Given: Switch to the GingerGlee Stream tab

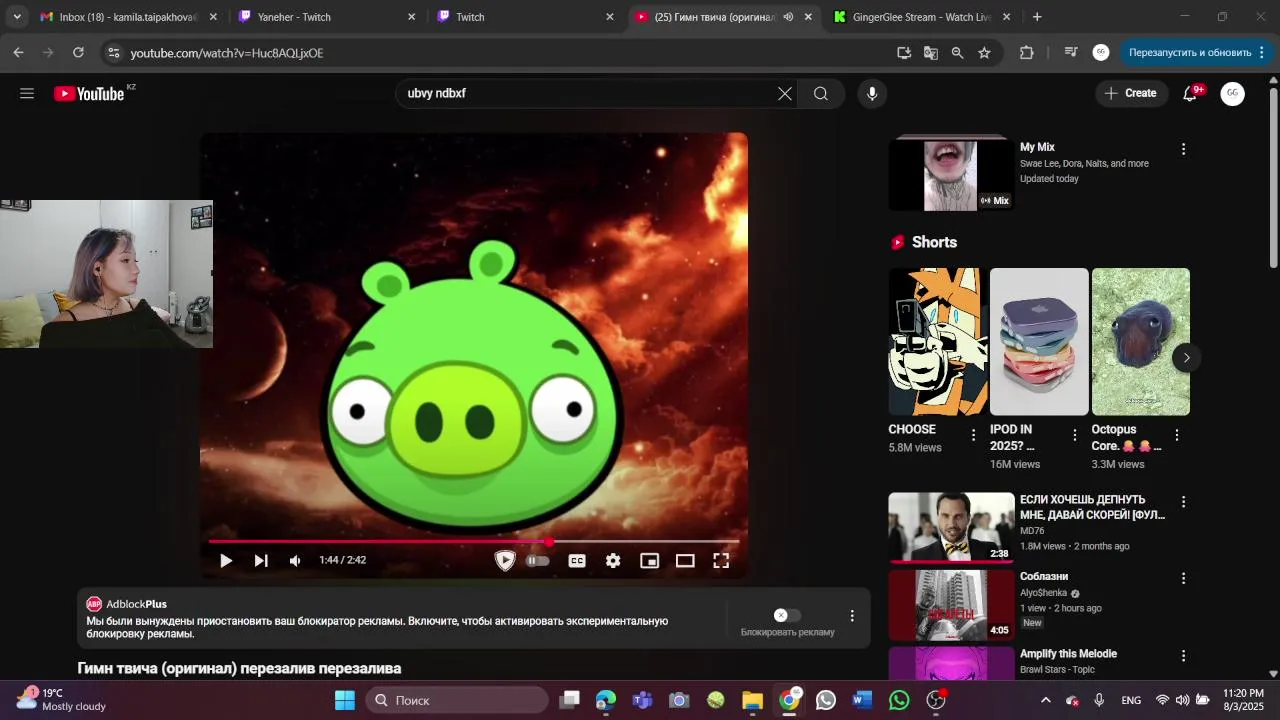Looking at the screenshot, I should pyautogui.click(x=922, y=17).
